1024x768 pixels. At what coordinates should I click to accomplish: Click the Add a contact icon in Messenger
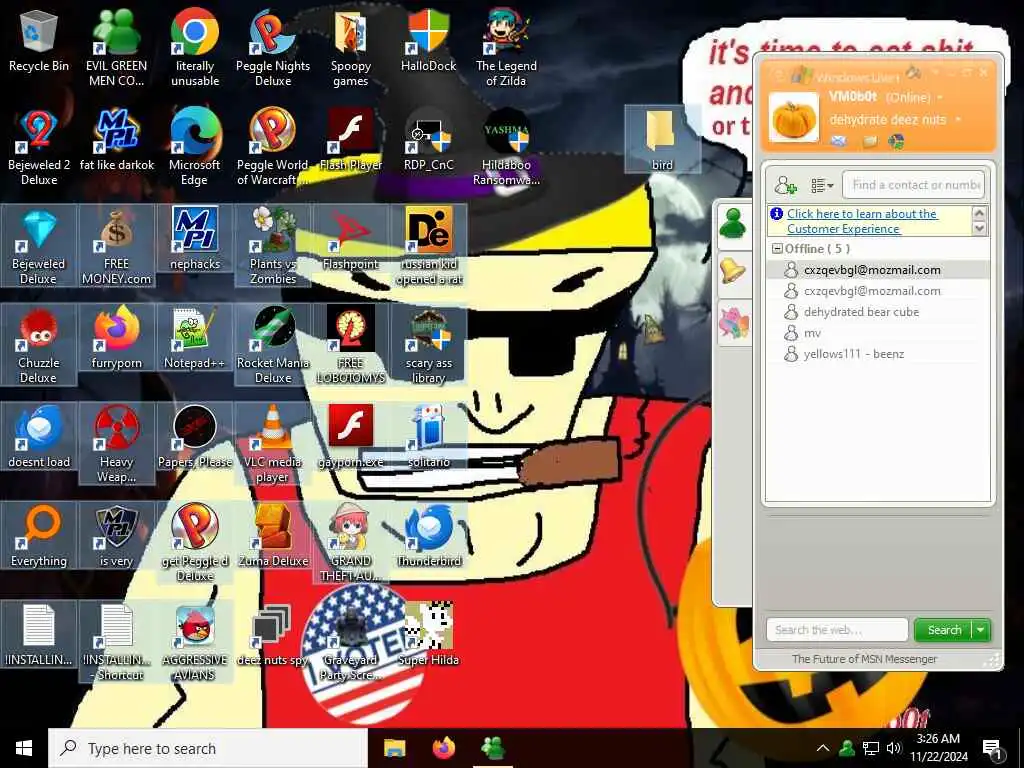pyautogui.click(x=785, y=185)
